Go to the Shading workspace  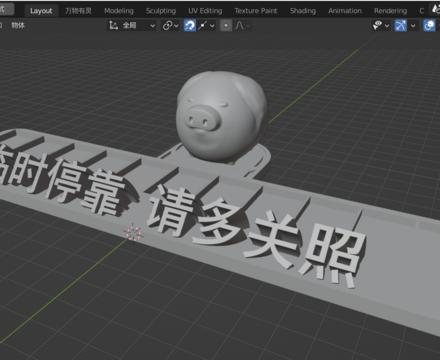(303, 11)
